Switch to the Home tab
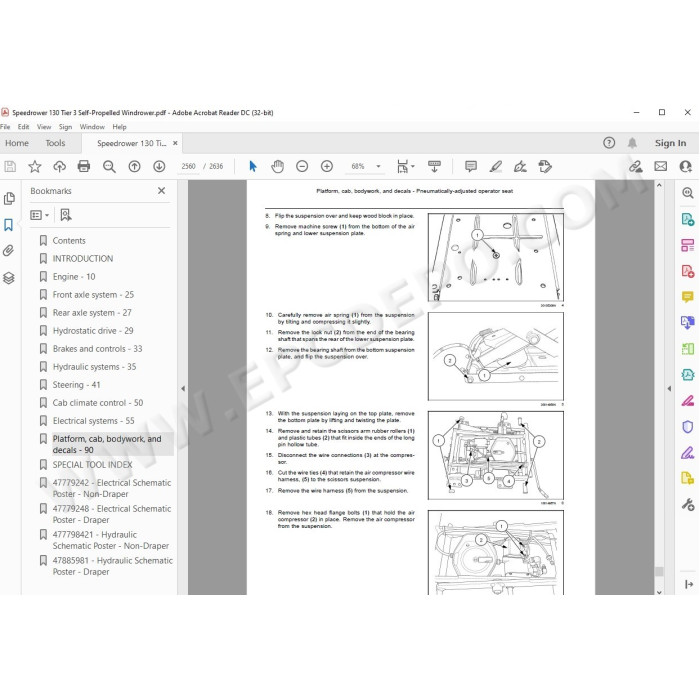The image size is (700, 700). pyautogui.click(x=17, y=143)
